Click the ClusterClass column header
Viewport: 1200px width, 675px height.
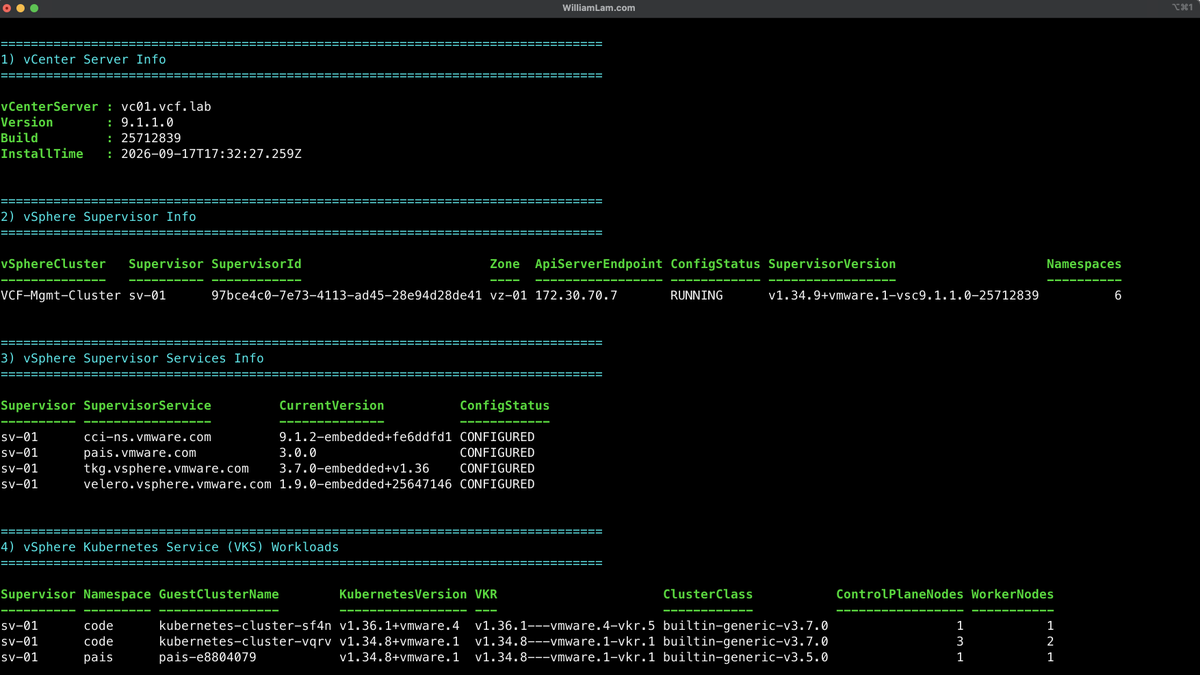click(x=707, y=594)
